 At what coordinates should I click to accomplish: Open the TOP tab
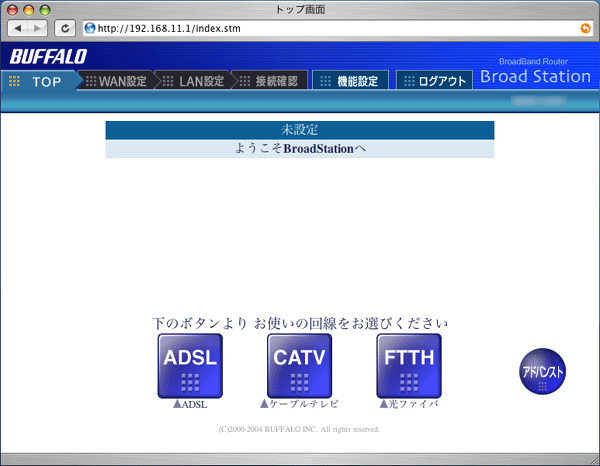41,81
